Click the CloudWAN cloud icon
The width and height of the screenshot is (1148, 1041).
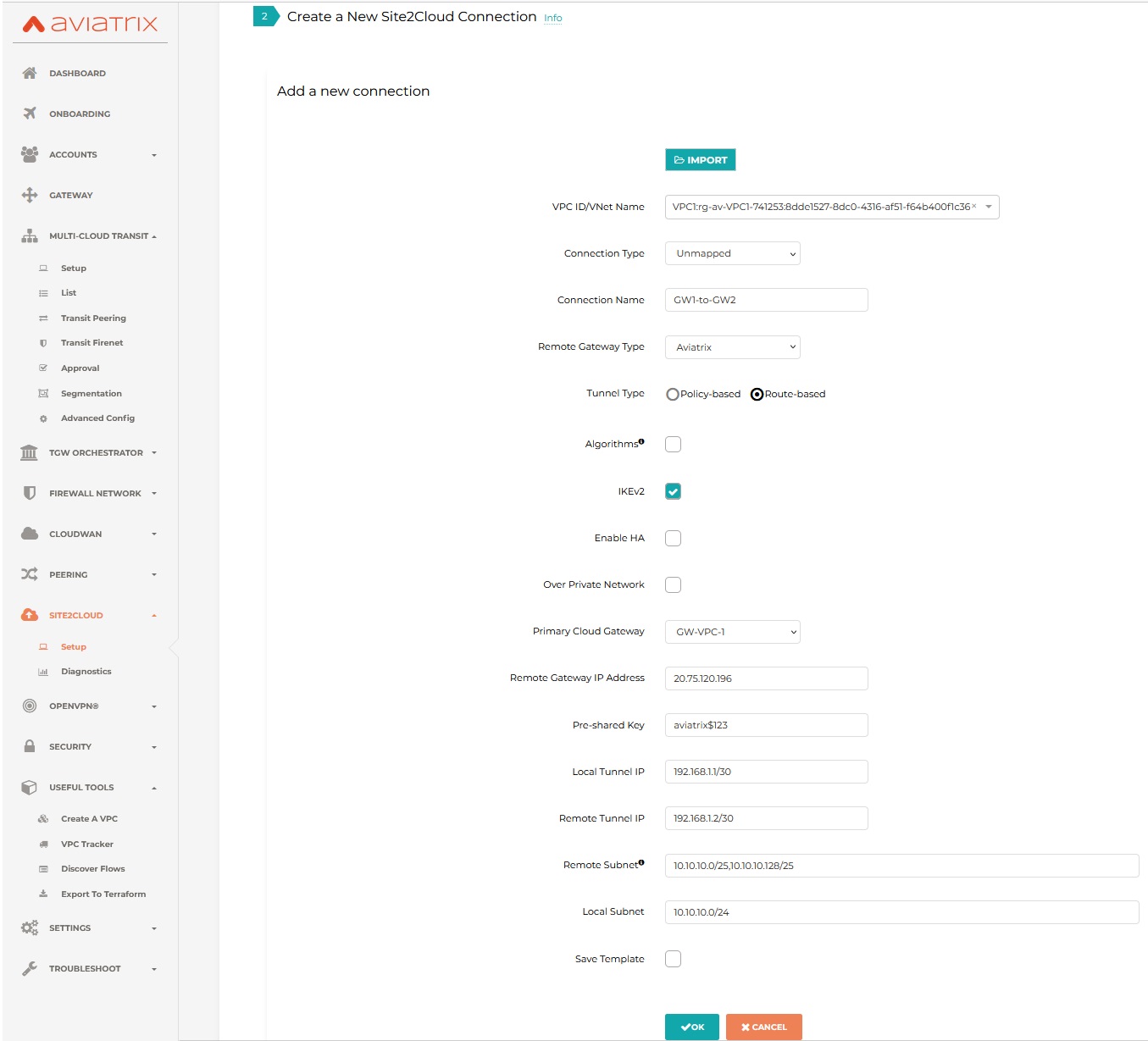pos(30,534)
